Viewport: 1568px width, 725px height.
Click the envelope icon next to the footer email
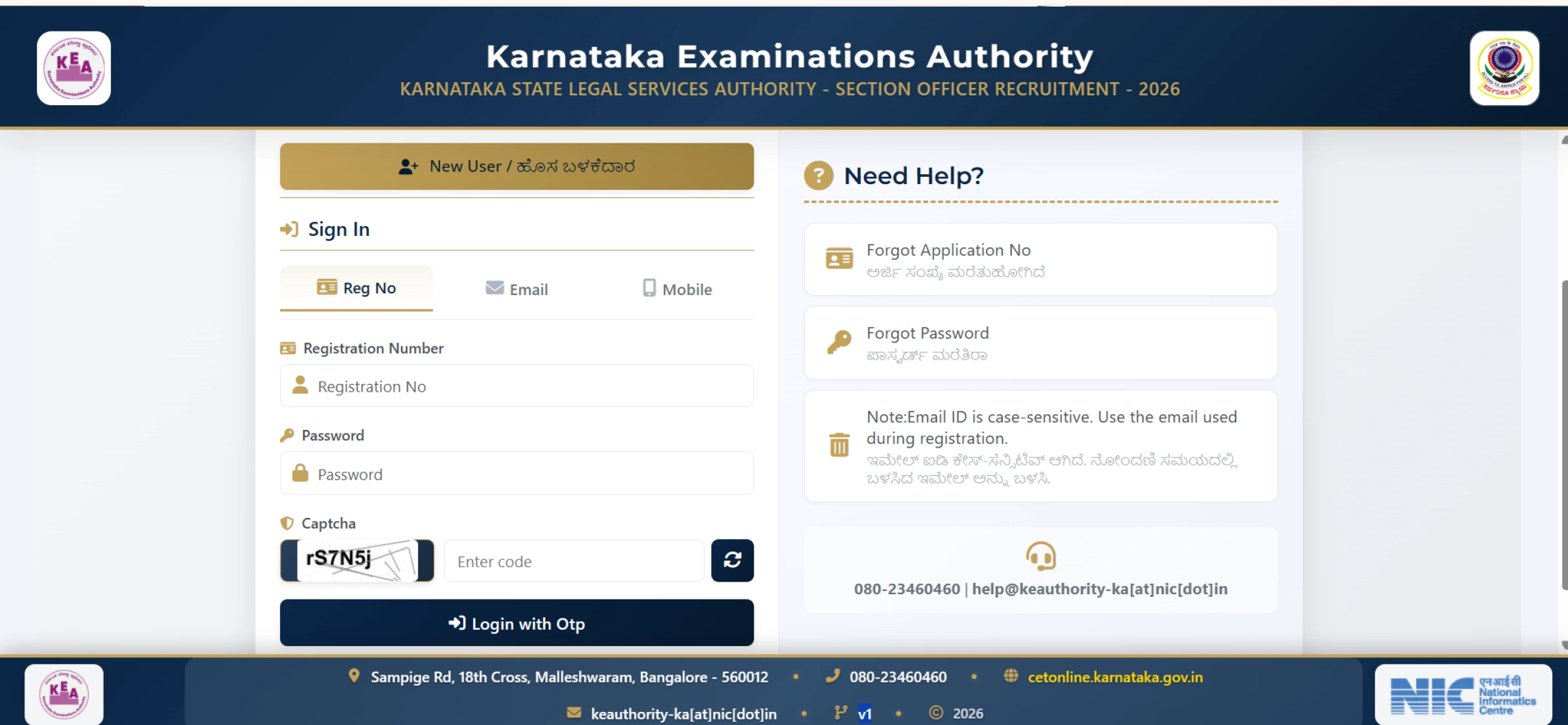(575, 713)
